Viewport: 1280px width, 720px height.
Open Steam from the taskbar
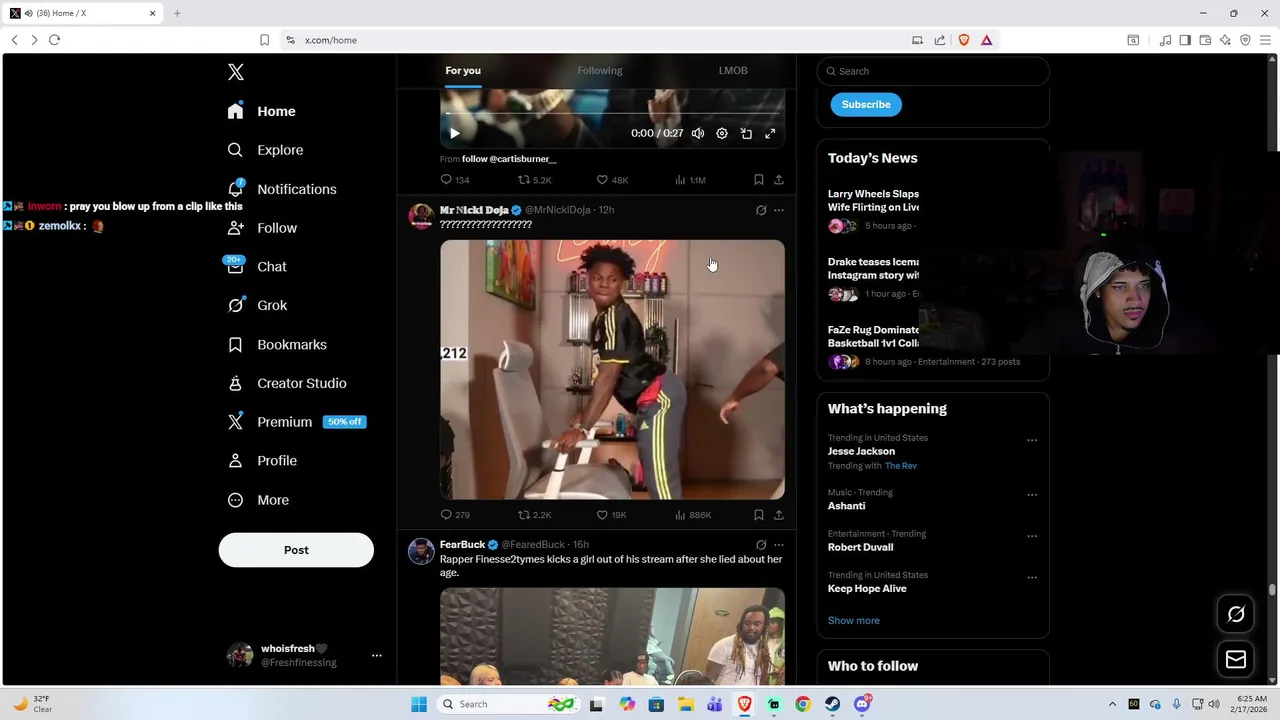point(832,704)
